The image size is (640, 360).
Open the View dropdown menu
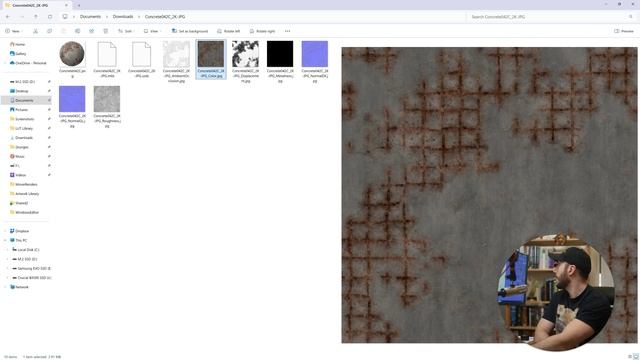152,31
